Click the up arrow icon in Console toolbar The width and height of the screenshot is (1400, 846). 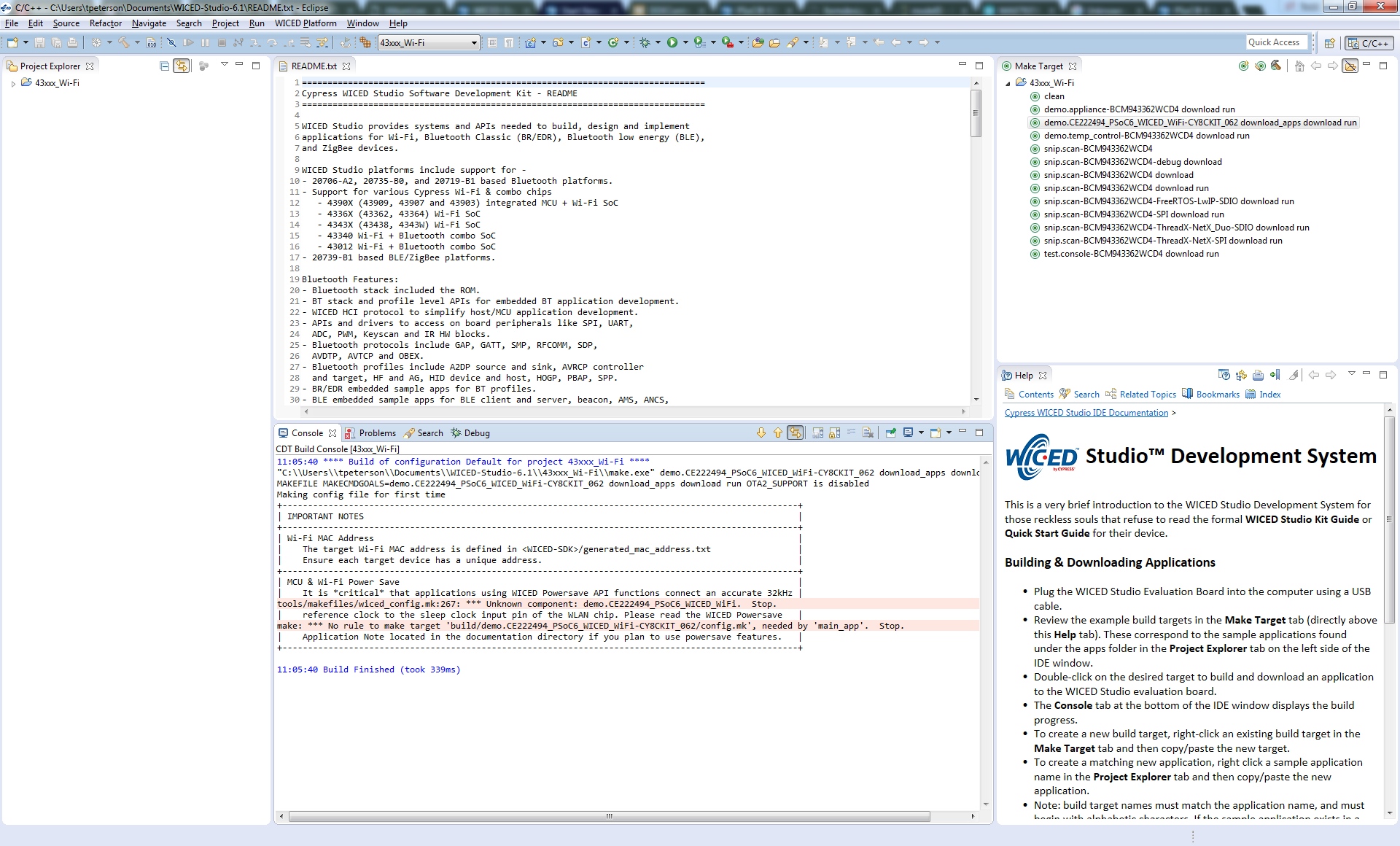pos(778,433)
